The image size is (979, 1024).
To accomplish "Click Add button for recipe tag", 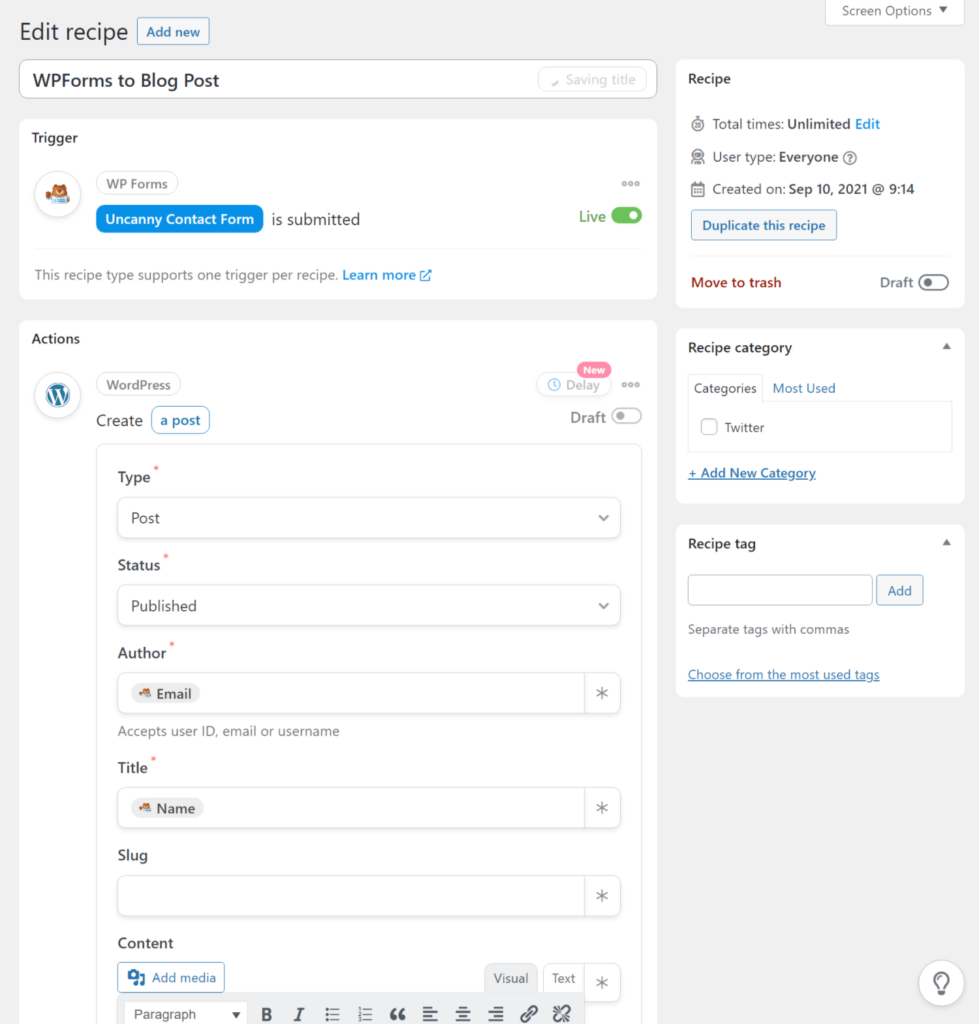I will pos(899,590).
